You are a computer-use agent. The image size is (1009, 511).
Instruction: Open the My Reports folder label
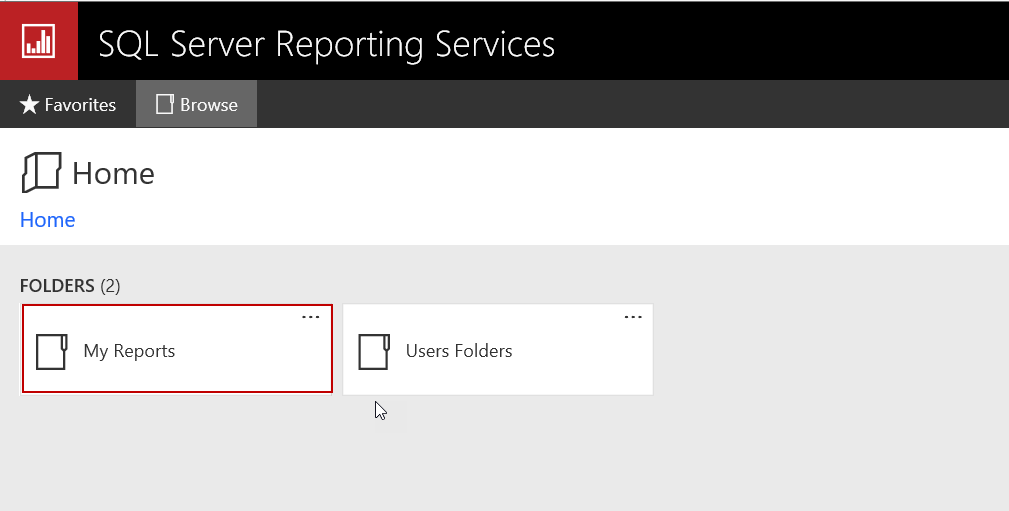point(129,351)
